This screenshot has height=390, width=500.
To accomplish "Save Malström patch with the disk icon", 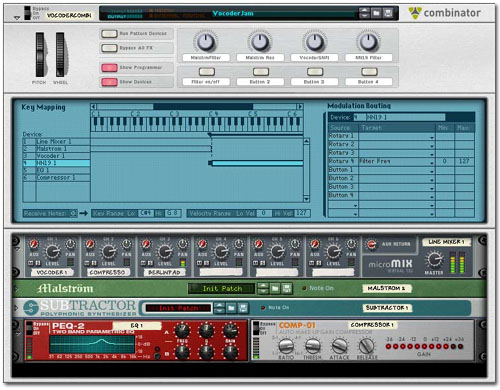I will (x=287, y=288).
